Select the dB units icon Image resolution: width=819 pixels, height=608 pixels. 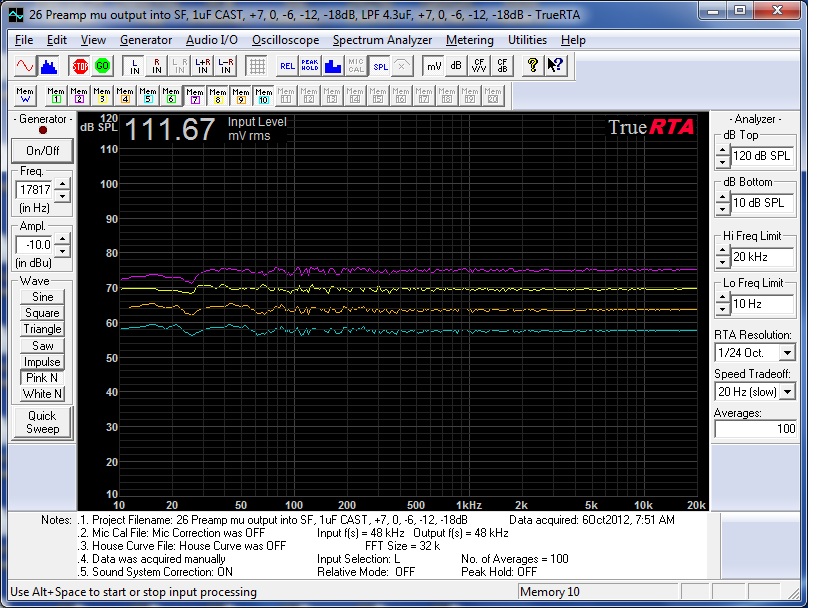click(x=456, y=66)
